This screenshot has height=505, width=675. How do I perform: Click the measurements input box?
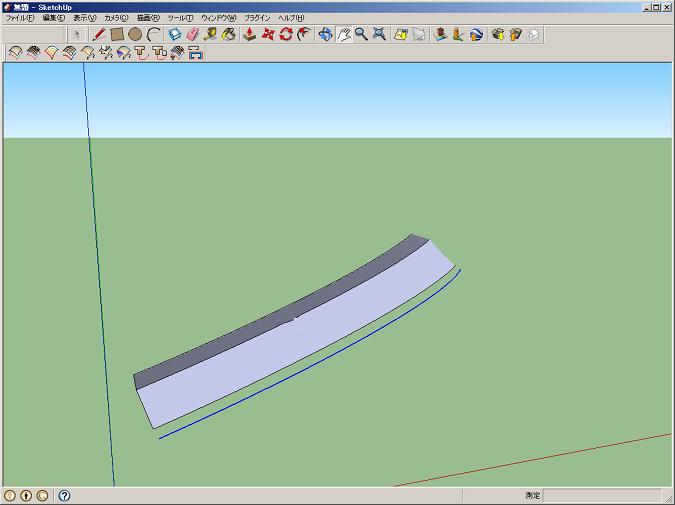coord(601,495)
